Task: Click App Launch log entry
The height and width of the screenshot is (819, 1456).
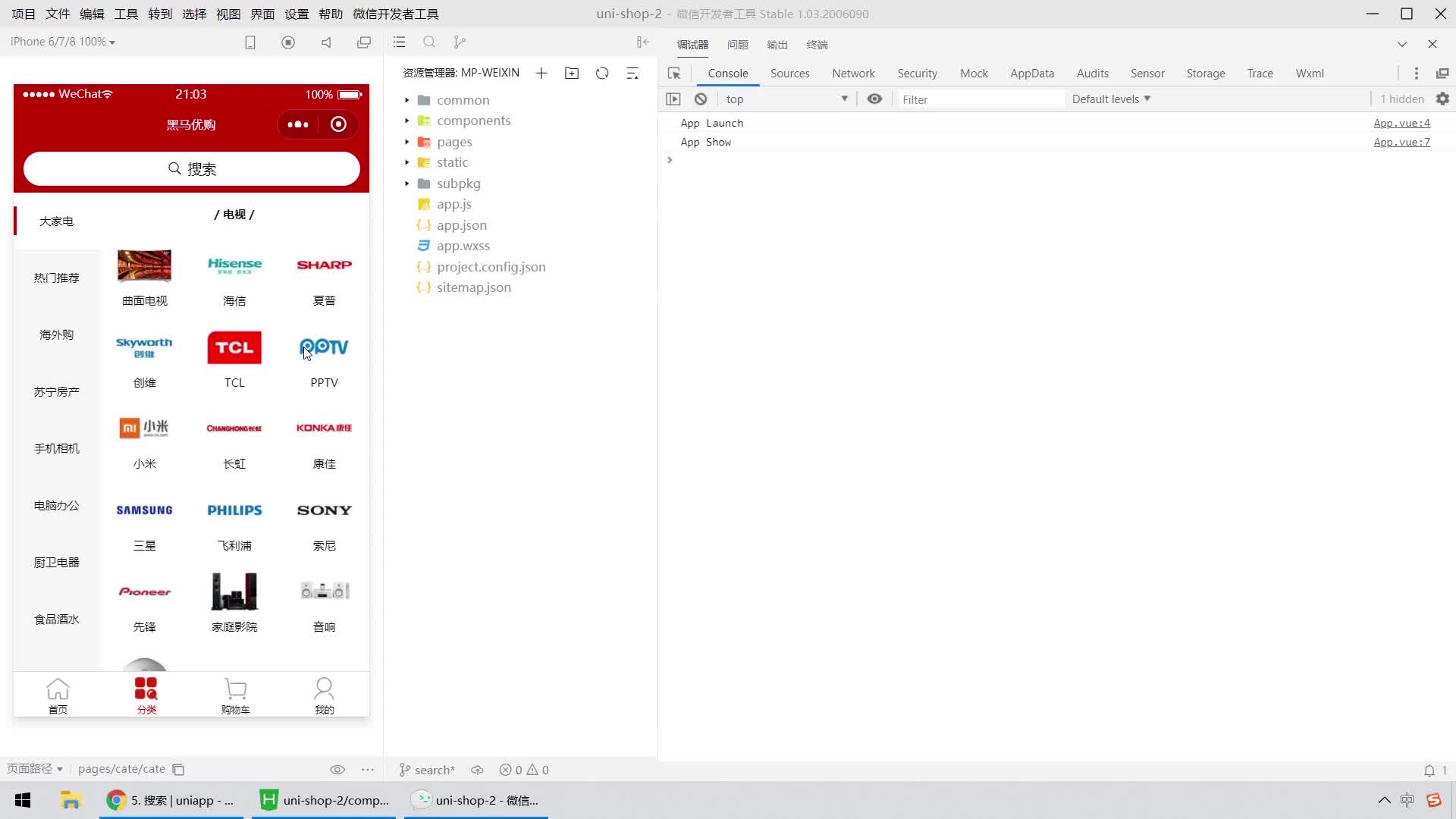Action: point(711,122)
